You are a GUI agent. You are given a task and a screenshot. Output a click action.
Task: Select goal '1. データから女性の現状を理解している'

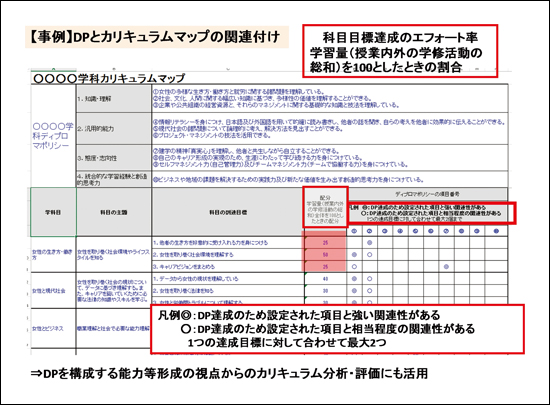[x=228, y=279]
